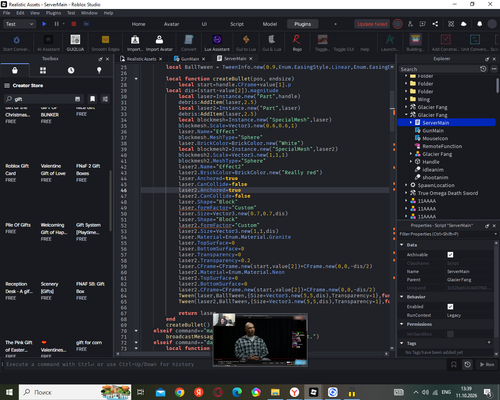The height and width of the screenshot is (400, 500).
Task: Collapse the Behavior properties section
Action: [402, 297]
